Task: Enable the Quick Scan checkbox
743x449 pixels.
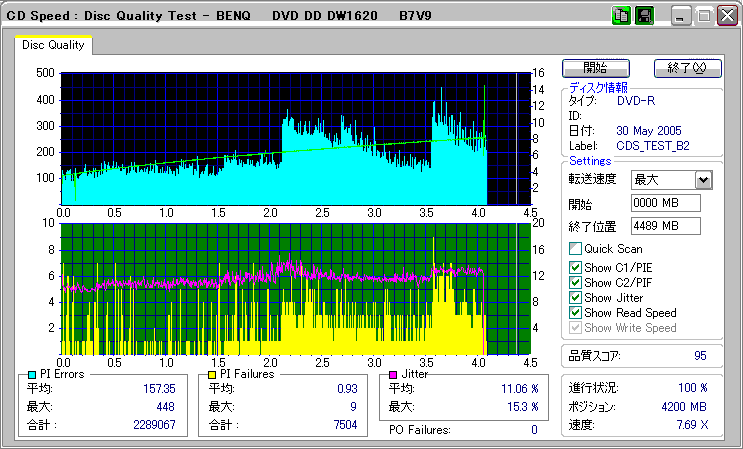Action: point(575,248)
